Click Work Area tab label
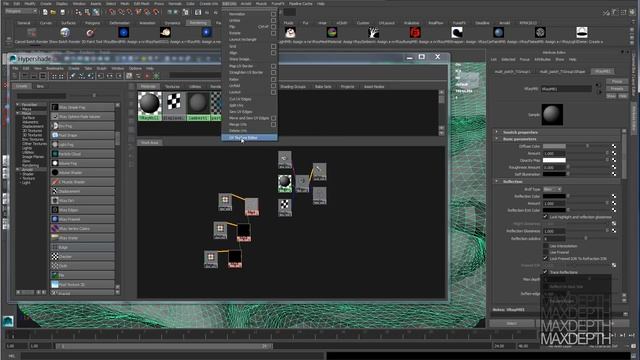 click(149, 143)
